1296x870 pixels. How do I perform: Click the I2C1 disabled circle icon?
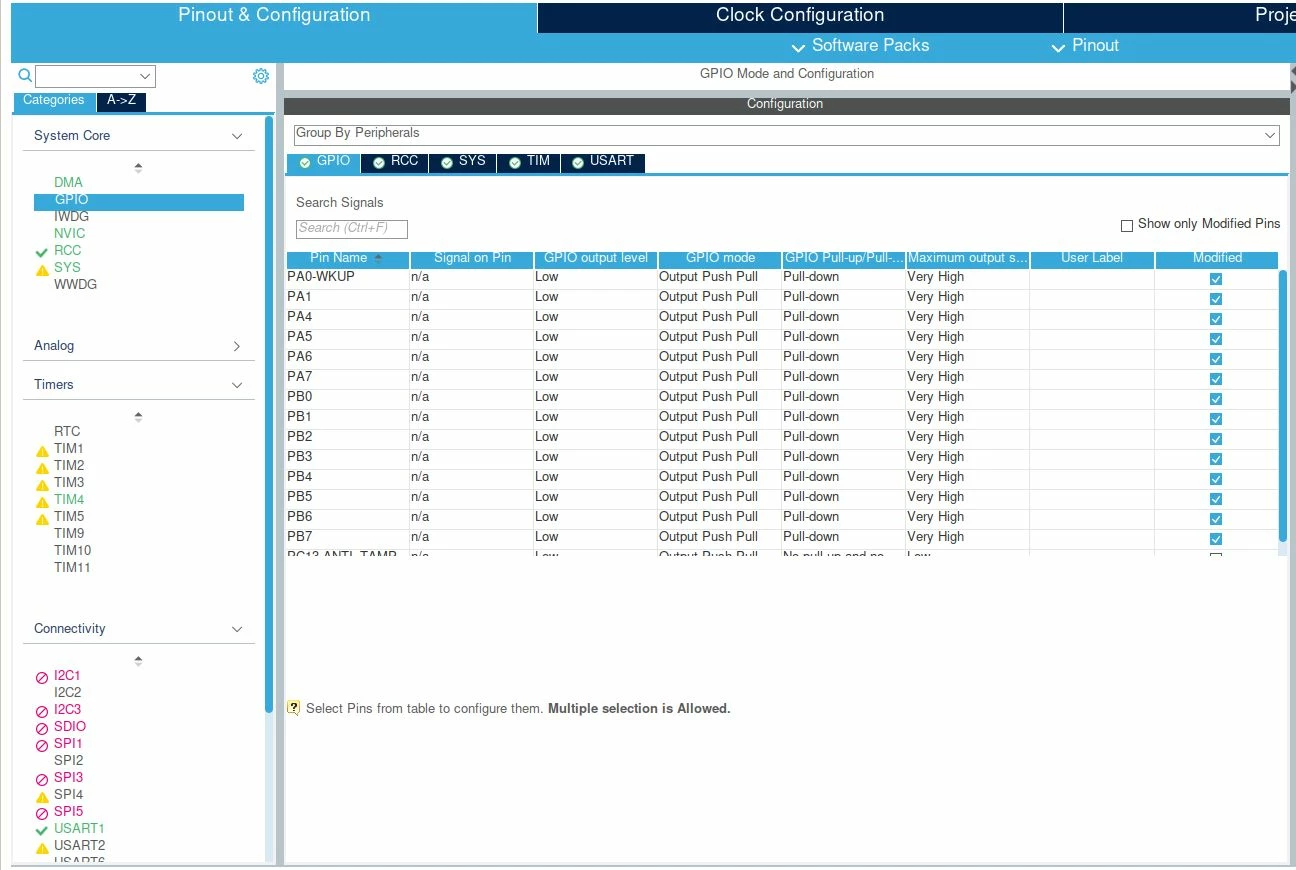[x=42, y=677]
